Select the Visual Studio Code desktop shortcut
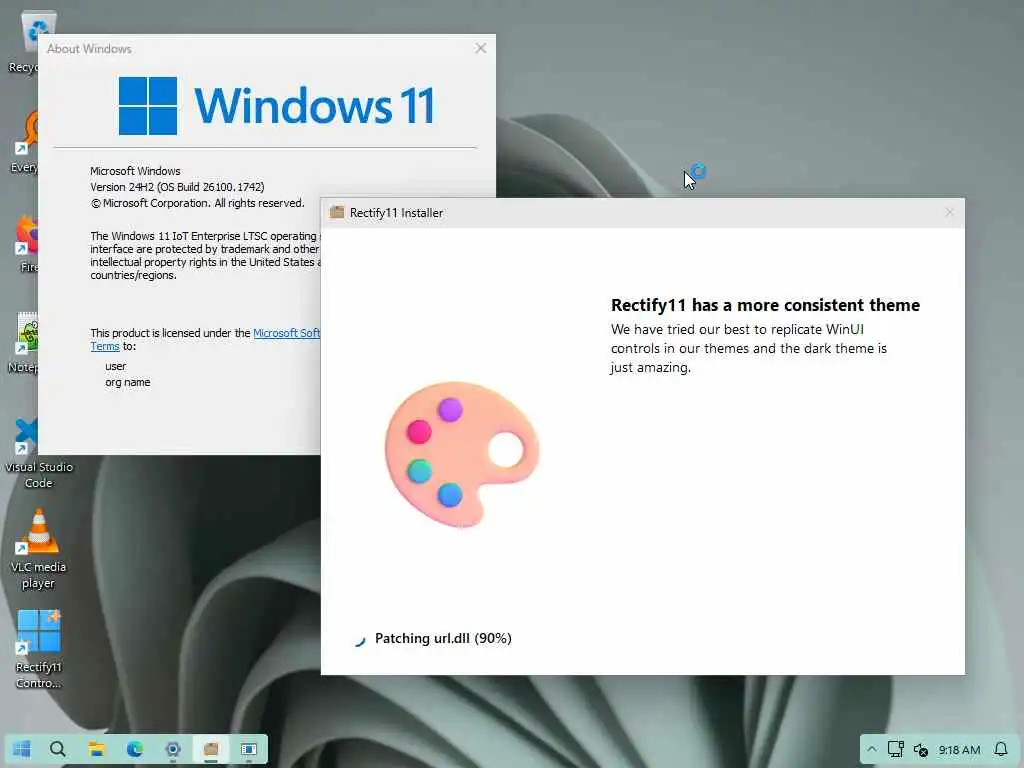The height and width of the screenshot is (768, 1024). (x=39, y=452)
